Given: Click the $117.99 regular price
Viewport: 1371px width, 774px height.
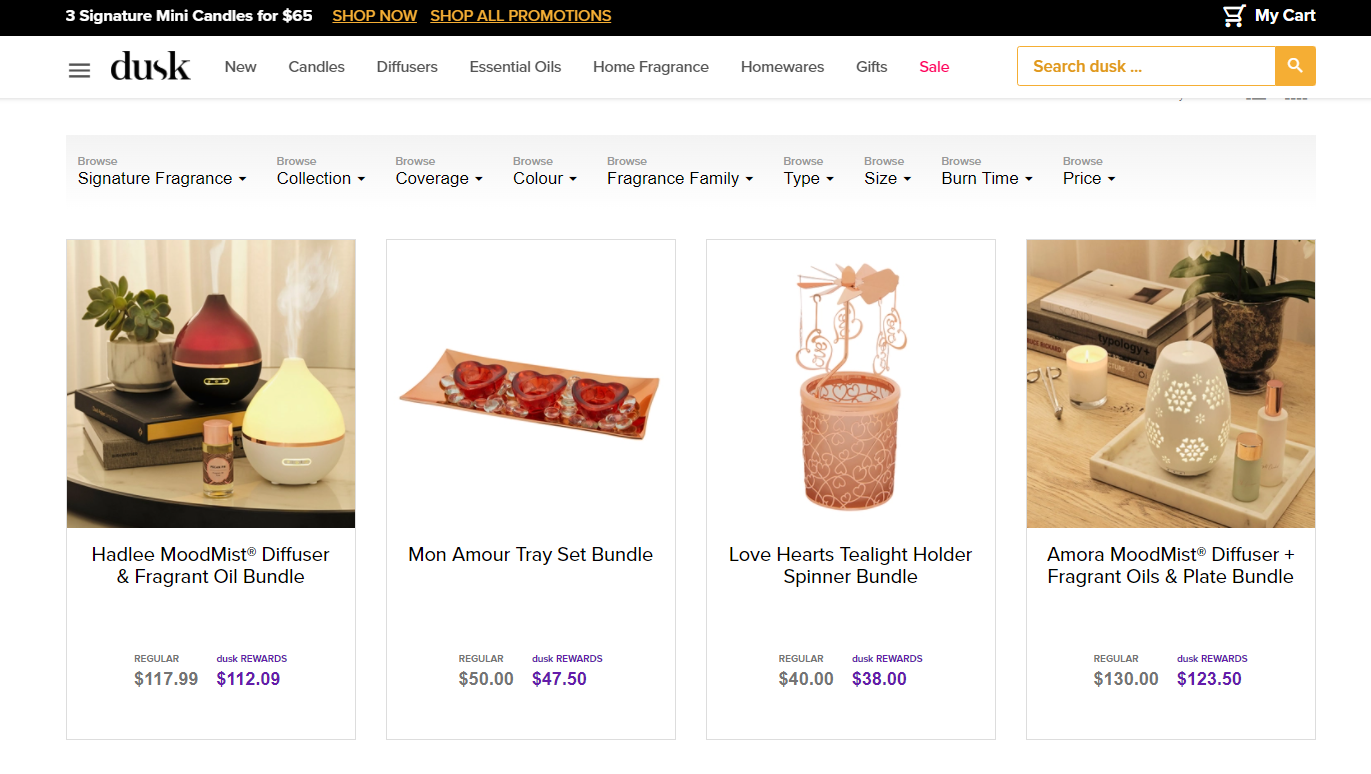Looking at the screenshot, I should click(166, 679).
